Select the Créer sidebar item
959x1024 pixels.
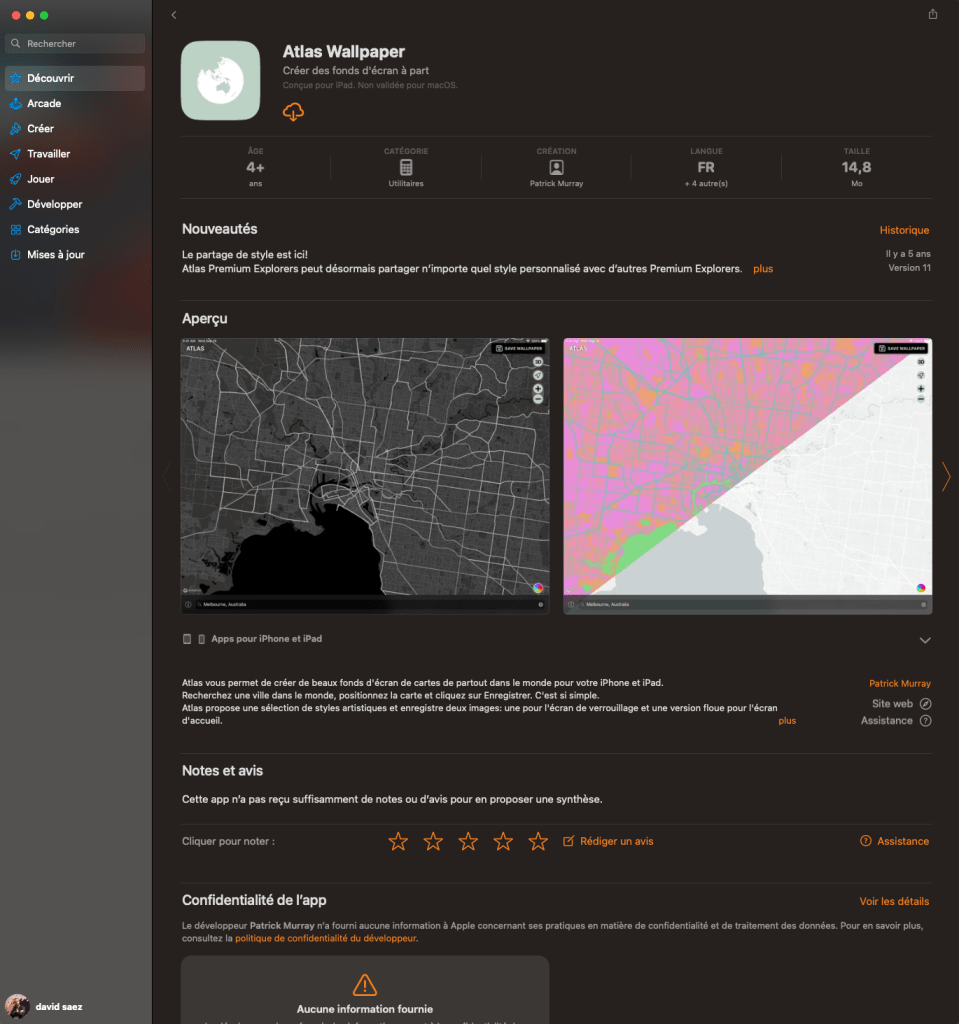point(41,129)
